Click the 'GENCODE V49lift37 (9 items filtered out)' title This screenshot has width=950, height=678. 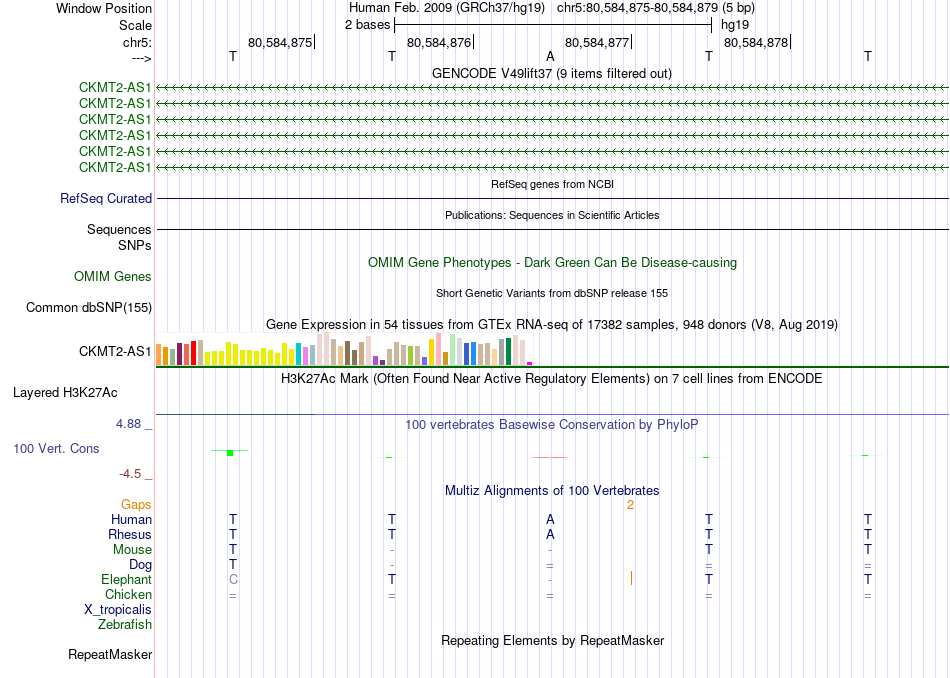tap(552, 73)
